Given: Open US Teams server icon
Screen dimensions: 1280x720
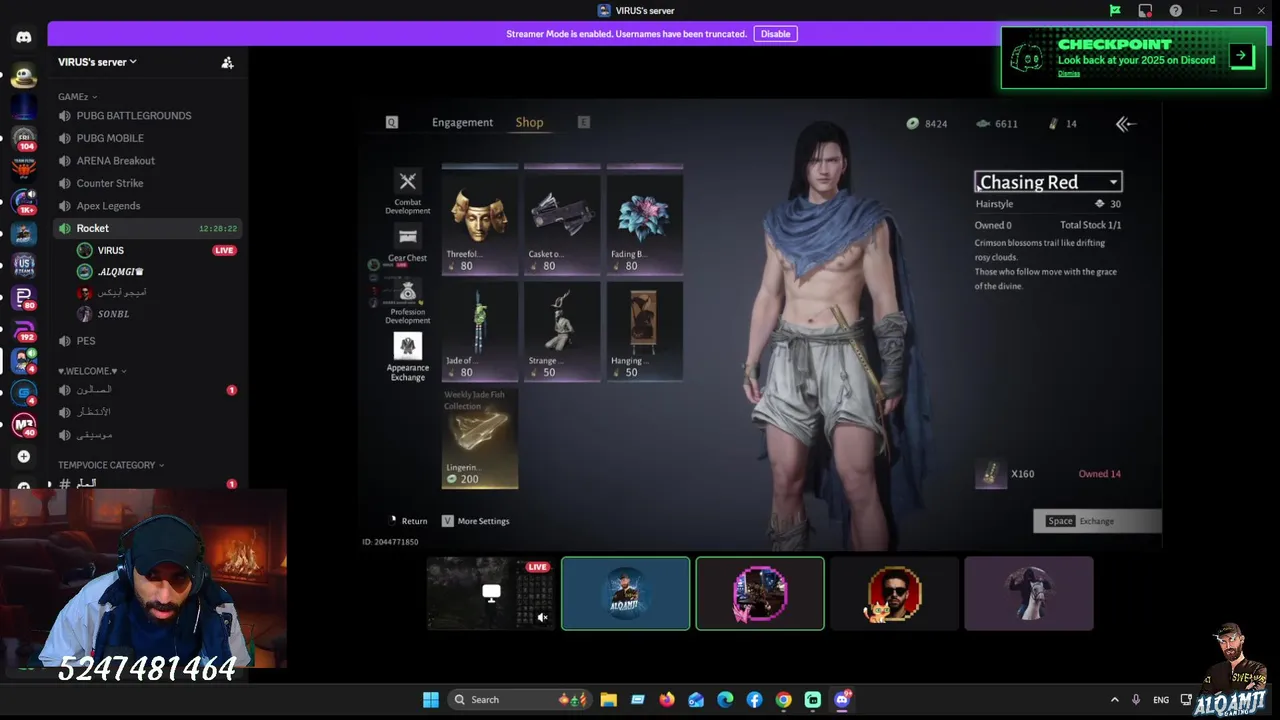Looking at the screenshot, I should click(24, 265).
